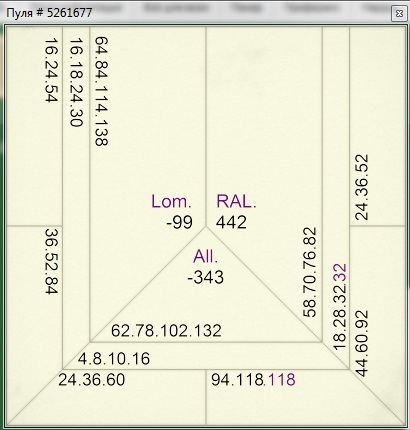This screenshot has width=410, height=430.
Task: Select All. score -343
Action: 205,277
